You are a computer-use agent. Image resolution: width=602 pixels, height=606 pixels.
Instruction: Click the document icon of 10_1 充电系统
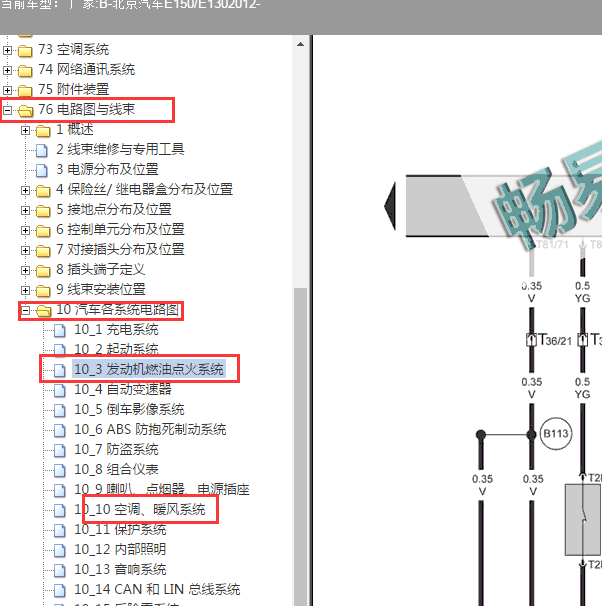click(x=60, y=330)
